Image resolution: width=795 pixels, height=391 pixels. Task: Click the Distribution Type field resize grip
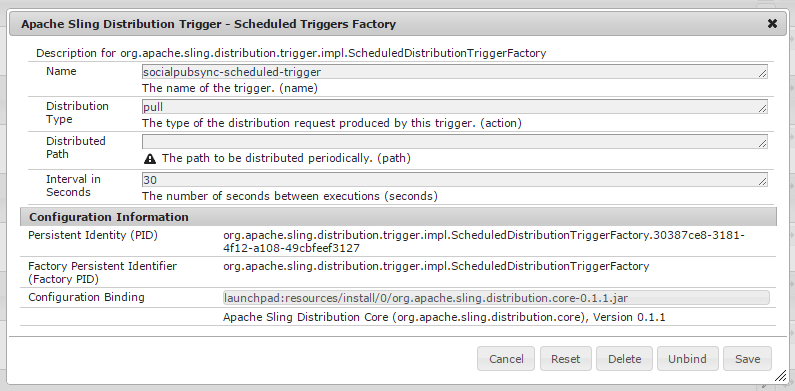point(763,109)
